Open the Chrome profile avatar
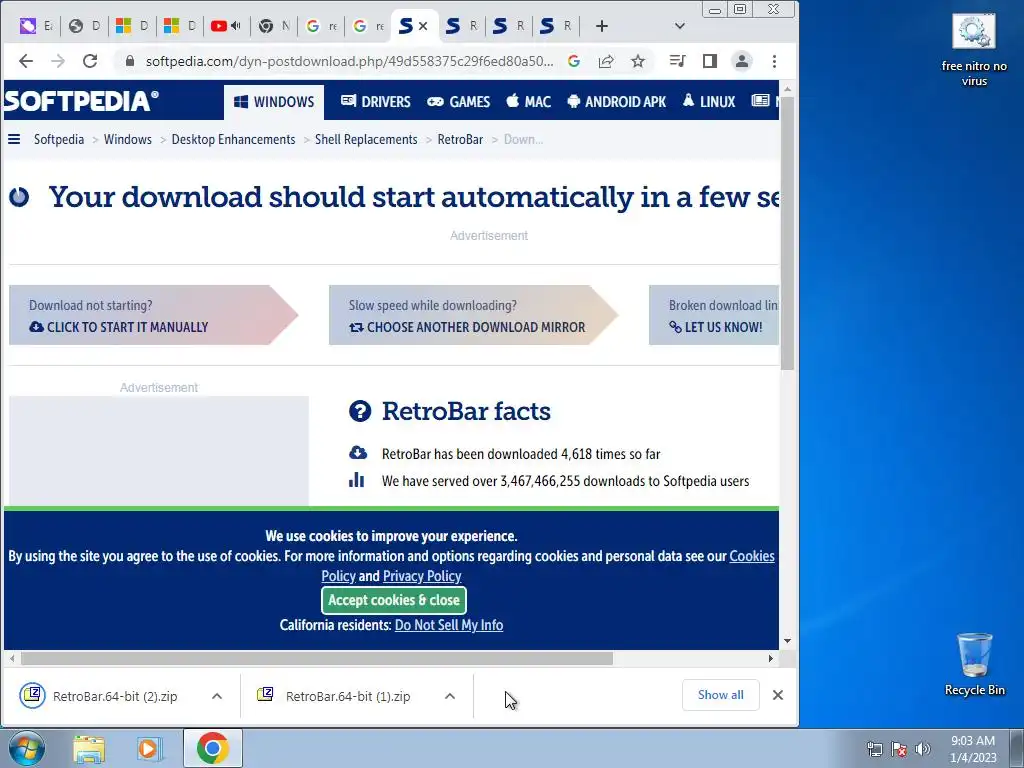 pyautogui.click(x=742, y=61)
